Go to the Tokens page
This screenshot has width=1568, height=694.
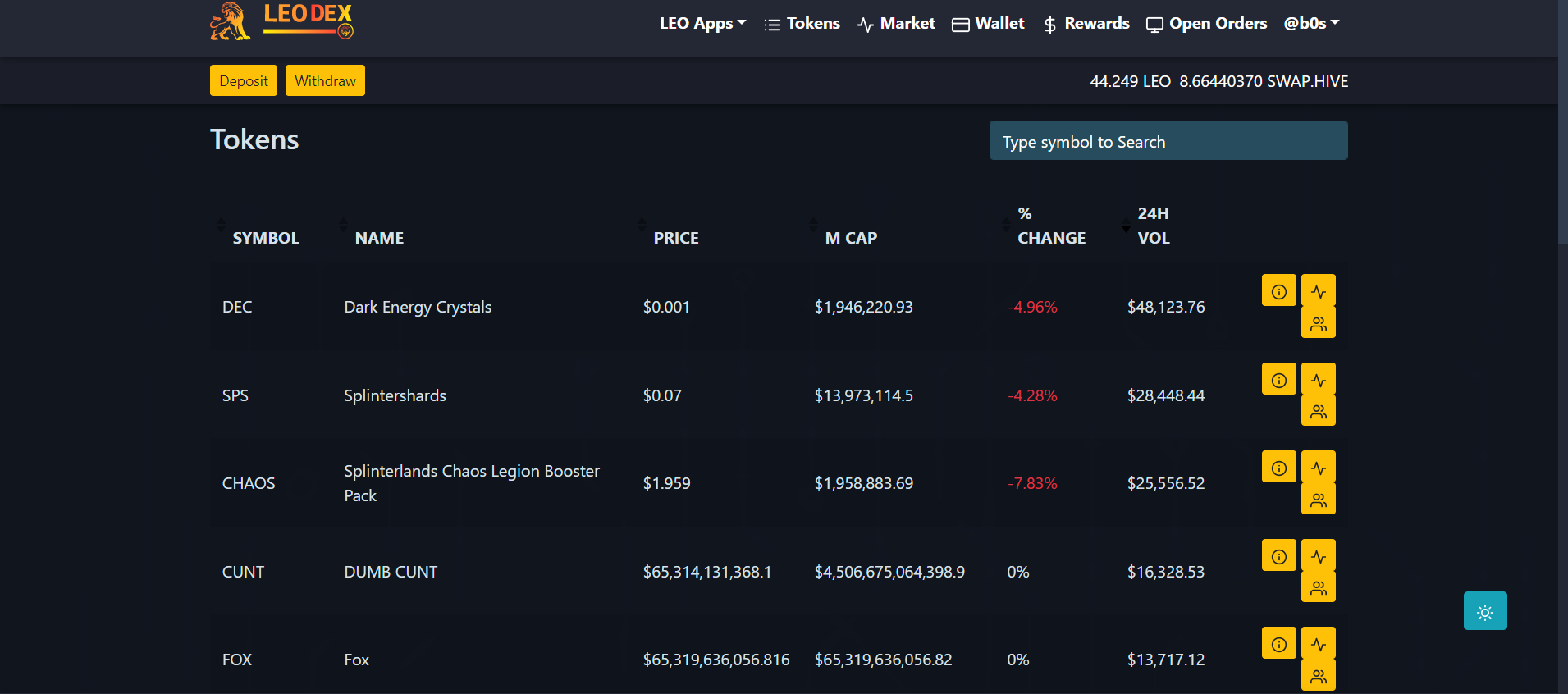click(802, 23)
